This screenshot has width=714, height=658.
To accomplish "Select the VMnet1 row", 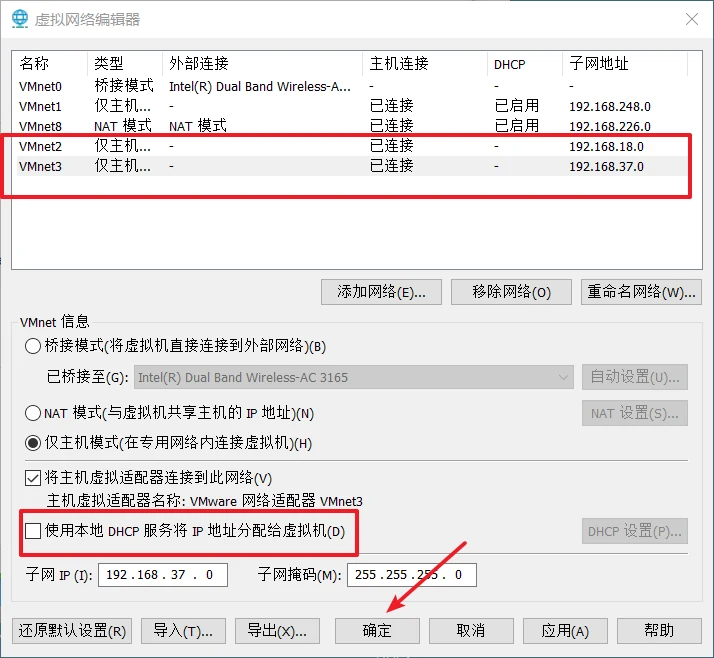I will 352,106.
